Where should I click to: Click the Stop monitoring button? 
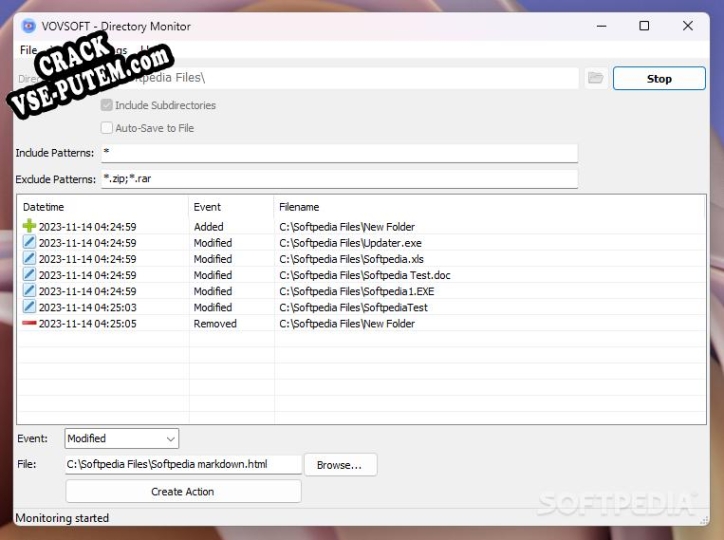[659, 78]
